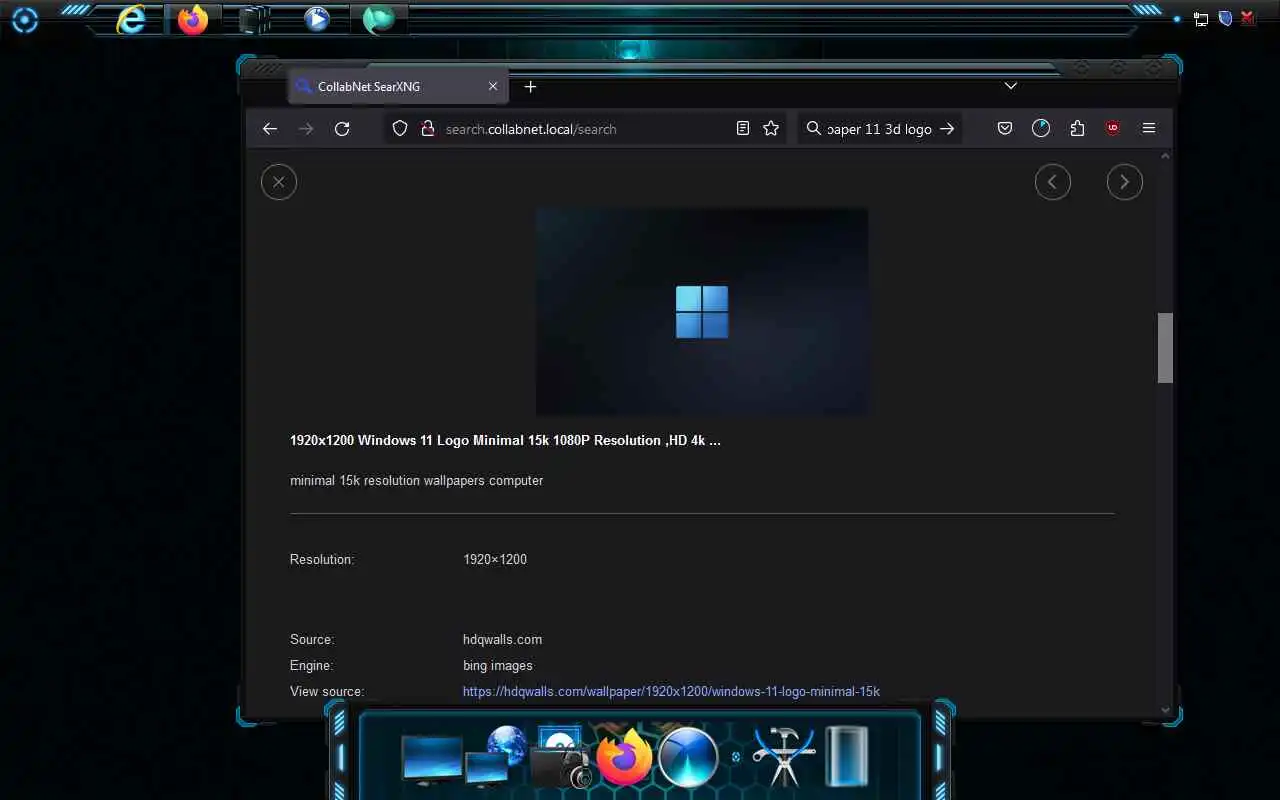Click the magnifier icon in the search box
The width and height of the screenshot is (1280, 800).
[x=814, y=129]
